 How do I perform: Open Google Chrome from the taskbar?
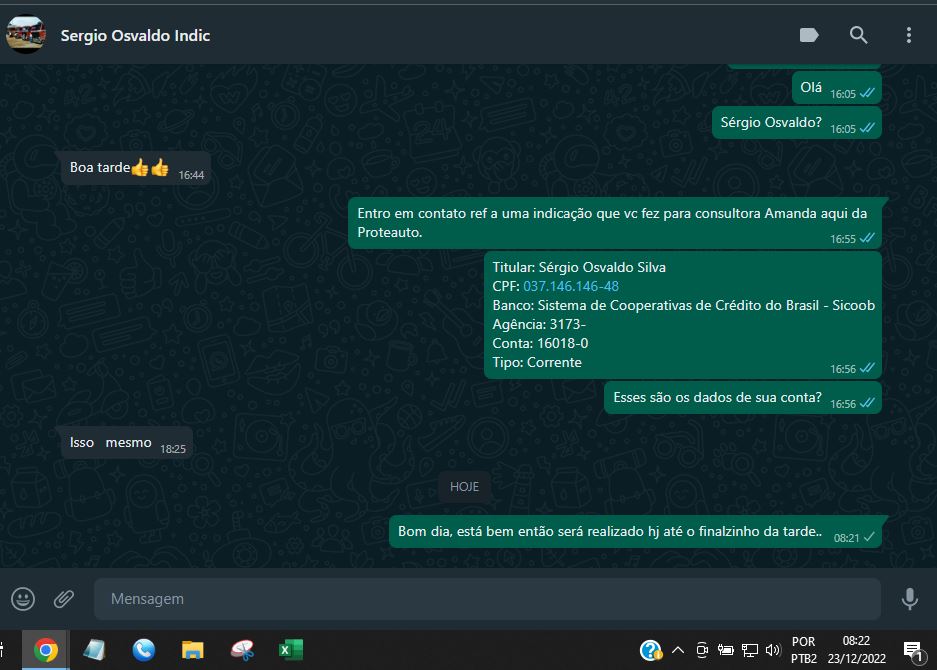click(x=45, y=650)
